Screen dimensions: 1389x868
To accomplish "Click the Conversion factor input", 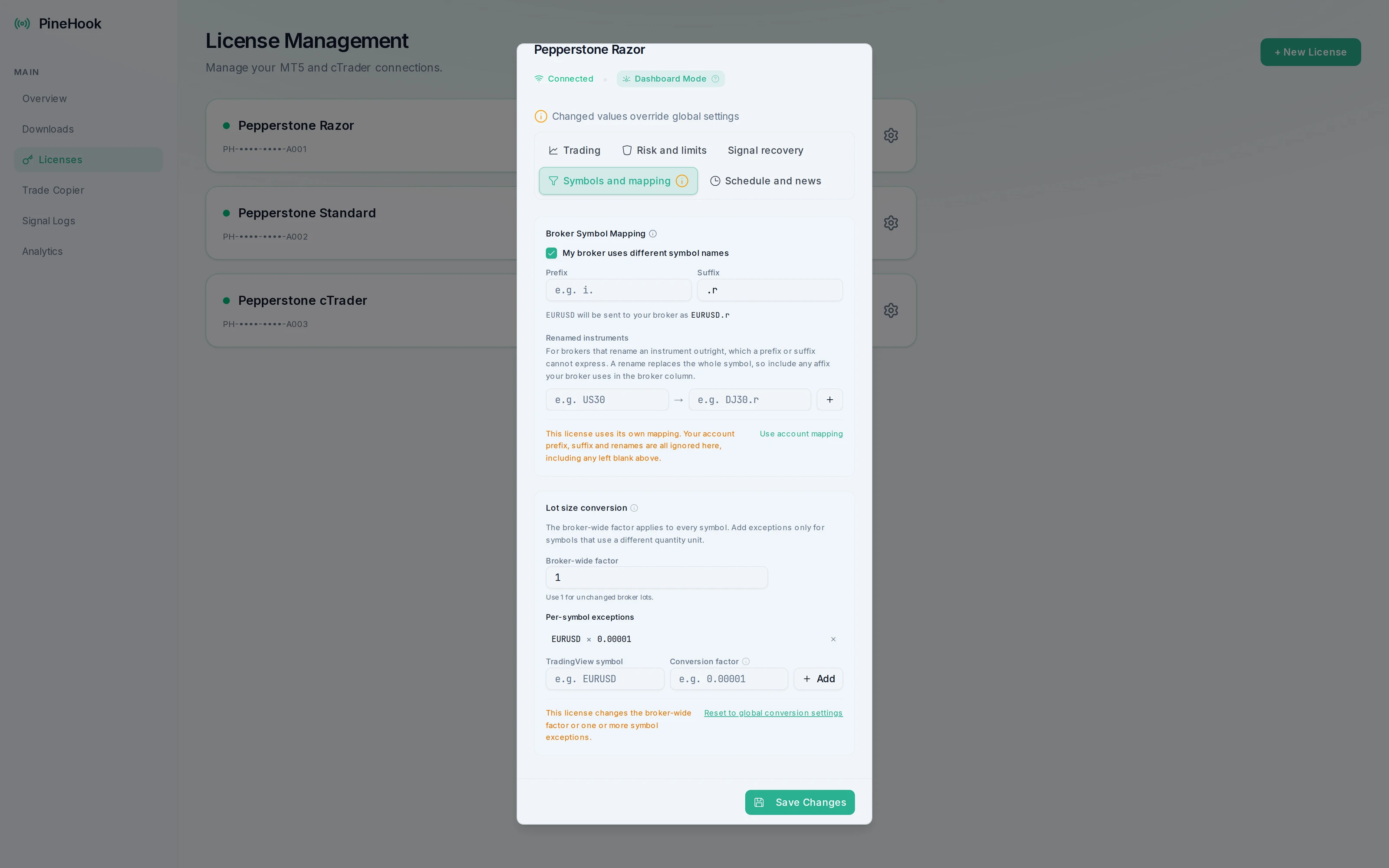I will tap(728, 678).
